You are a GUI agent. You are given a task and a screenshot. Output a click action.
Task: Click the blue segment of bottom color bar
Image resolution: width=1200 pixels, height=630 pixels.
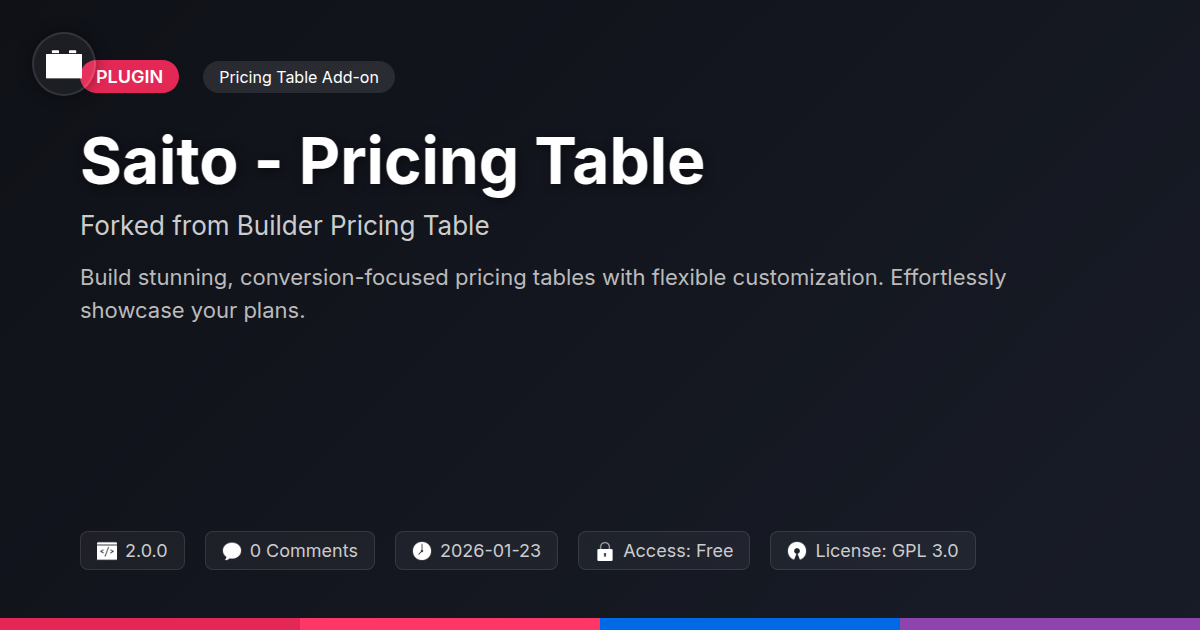(x=750, y=623)
